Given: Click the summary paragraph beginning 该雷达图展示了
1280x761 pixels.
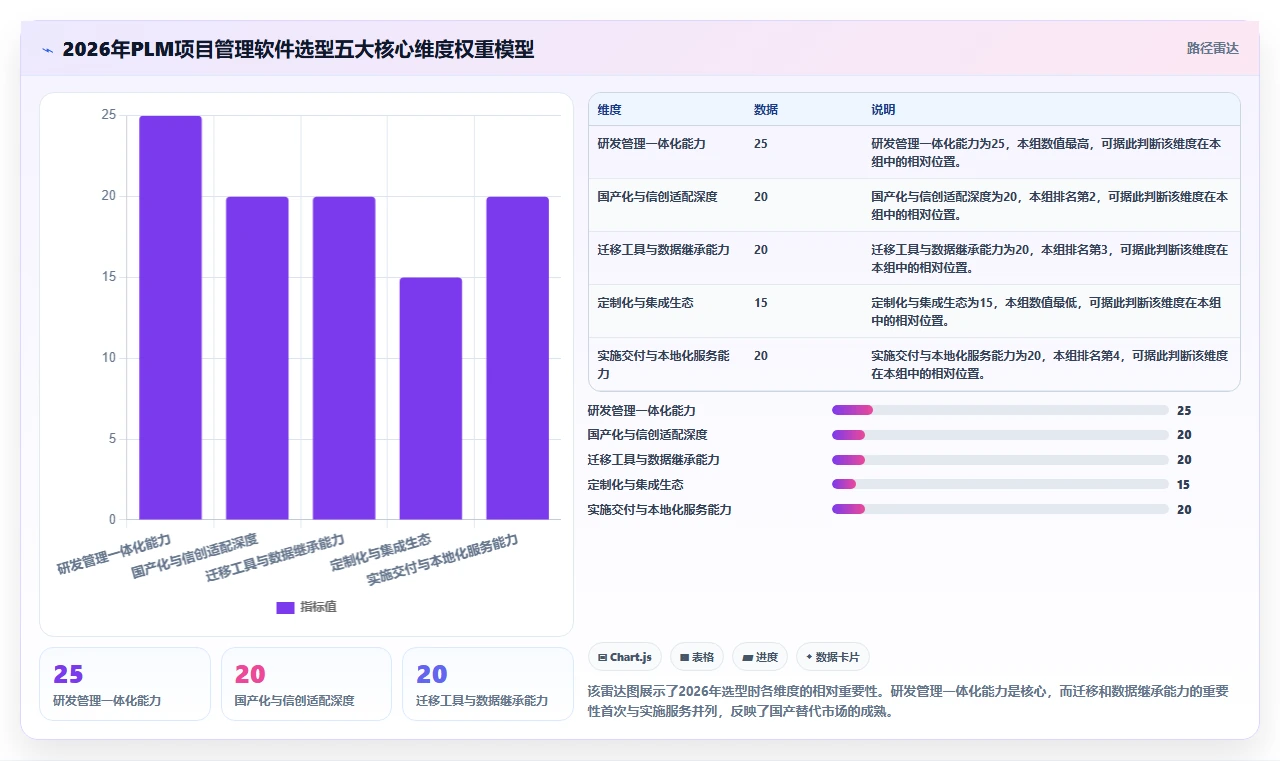Looking at the screenshot, I should pos(908,702).
